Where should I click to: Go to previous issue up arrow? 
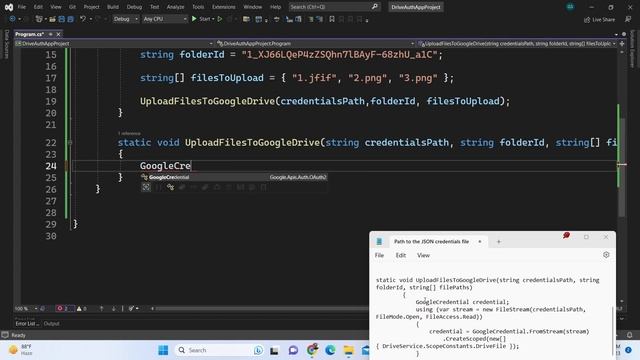[x=102, y=309]
